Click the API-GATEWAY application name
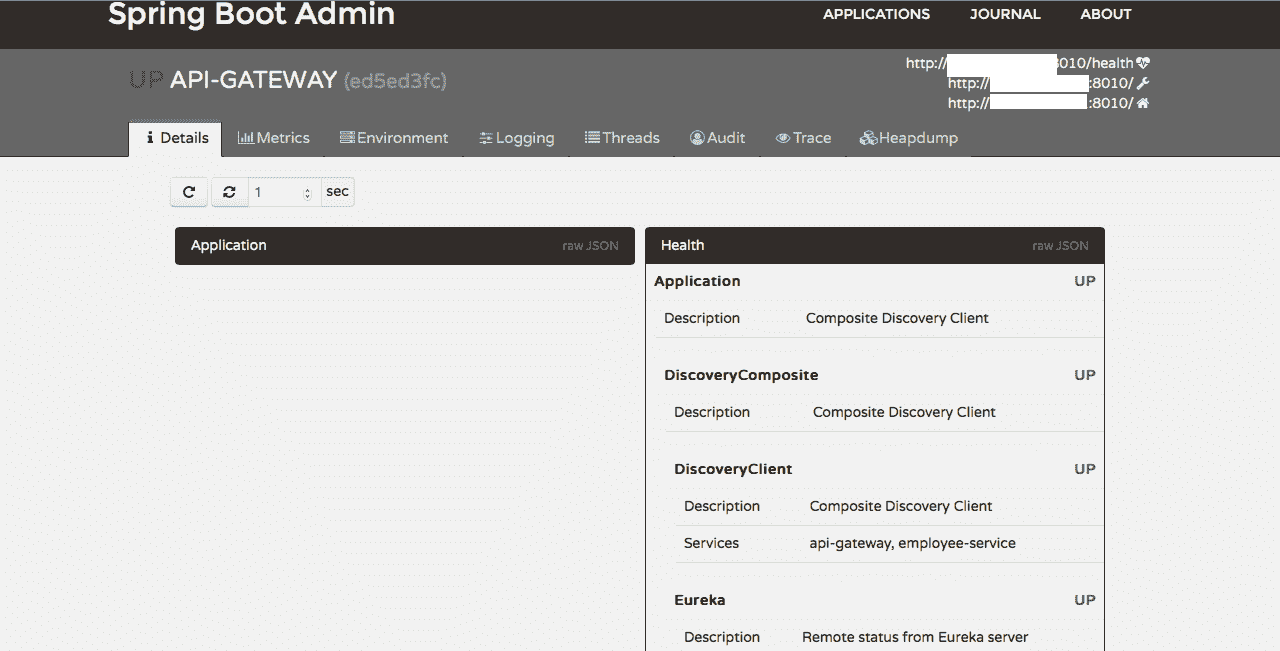 [x=254, y=80]
